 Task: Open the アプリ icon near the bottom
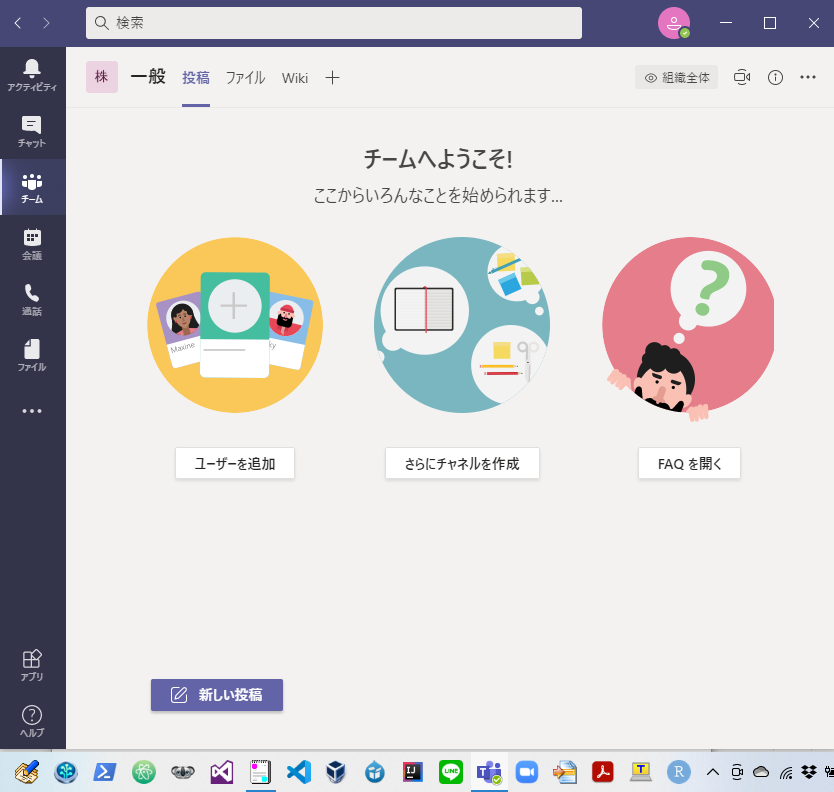pyautogui.click(x=32, y=664)
